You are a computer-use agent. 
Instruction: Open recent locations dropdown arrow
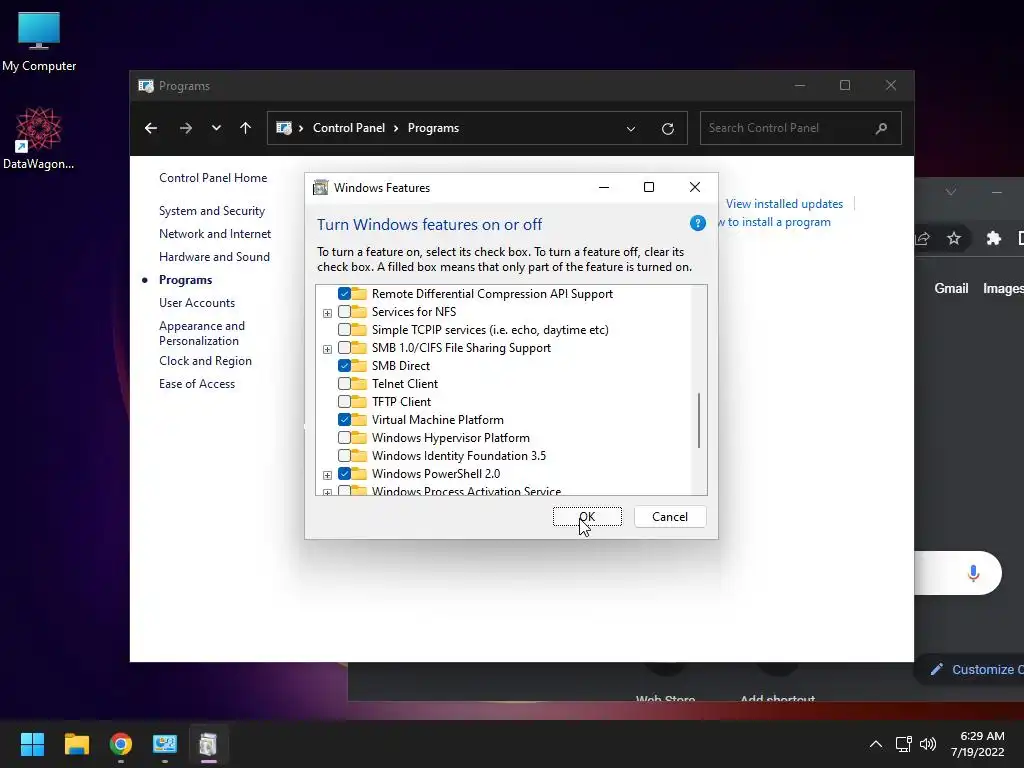click(x=216, y=128)
